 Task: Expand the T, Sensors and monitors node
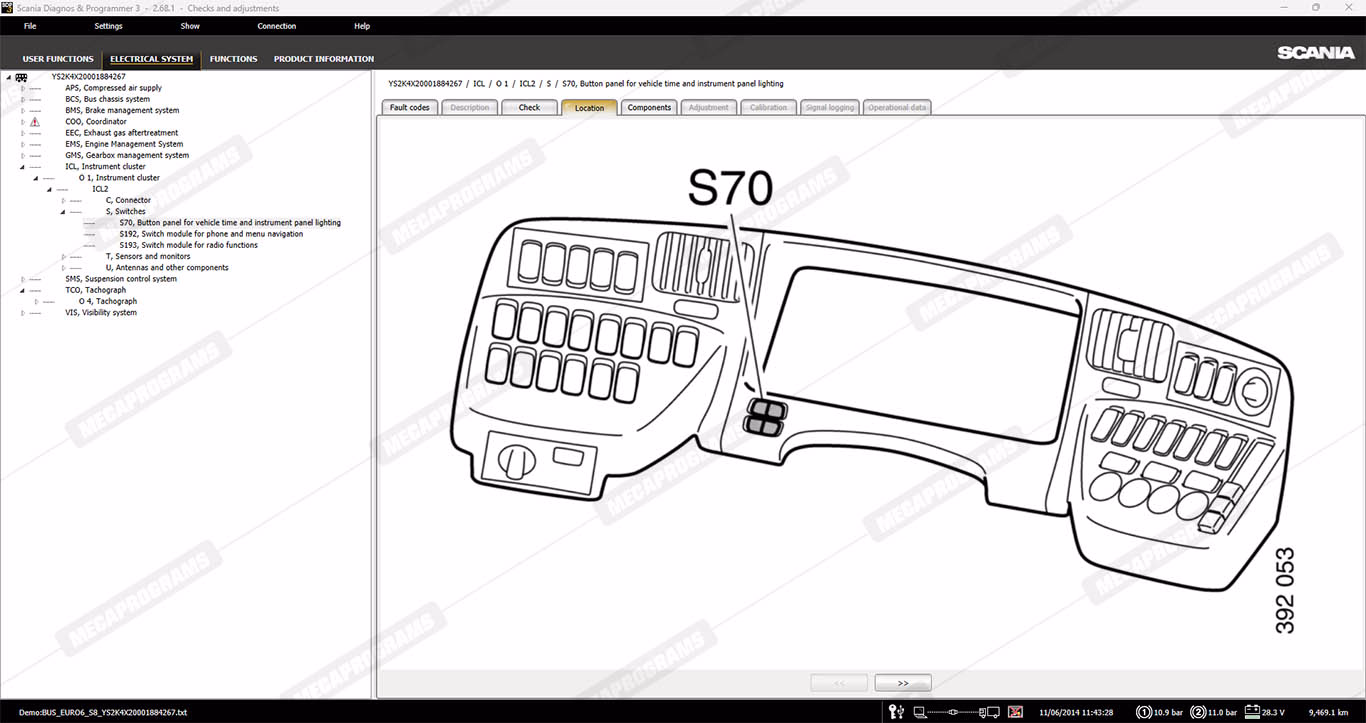pos(64,257)
